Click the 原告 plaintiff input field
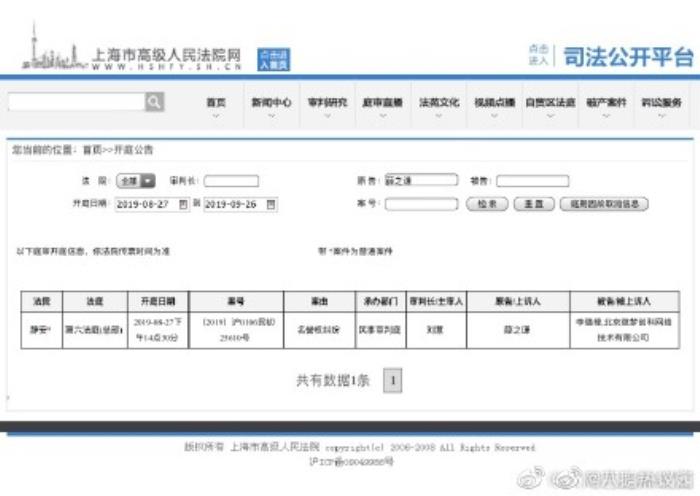Screen dimensions: 700x496 tap(420, 181)
